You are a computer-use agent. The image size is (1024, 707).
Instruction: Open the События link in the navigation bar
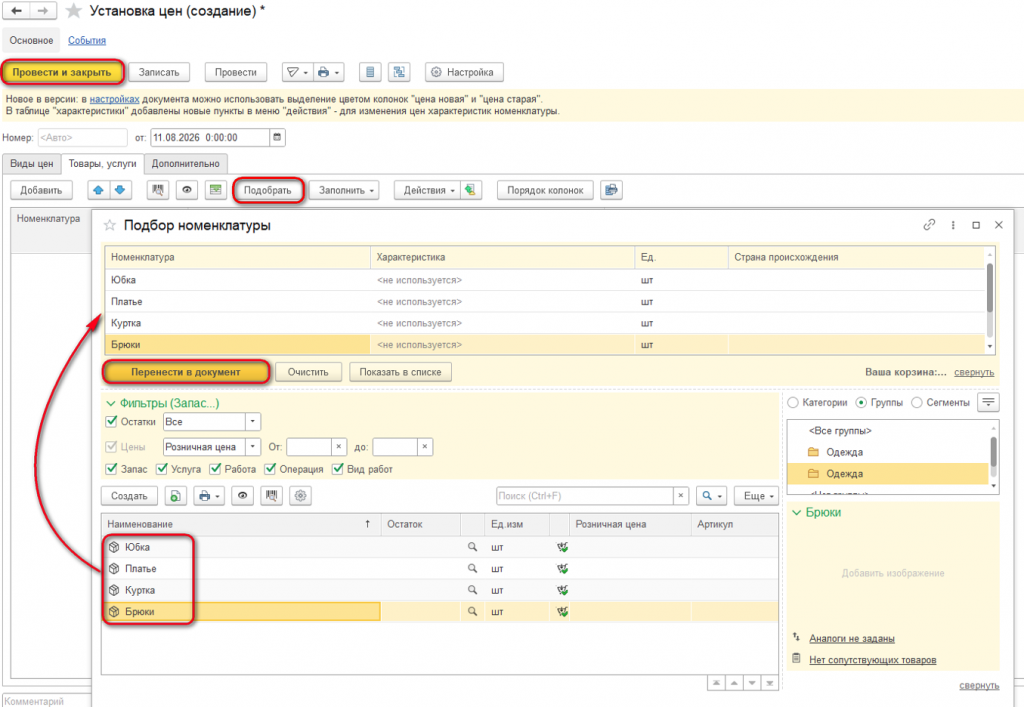(87, 40)
